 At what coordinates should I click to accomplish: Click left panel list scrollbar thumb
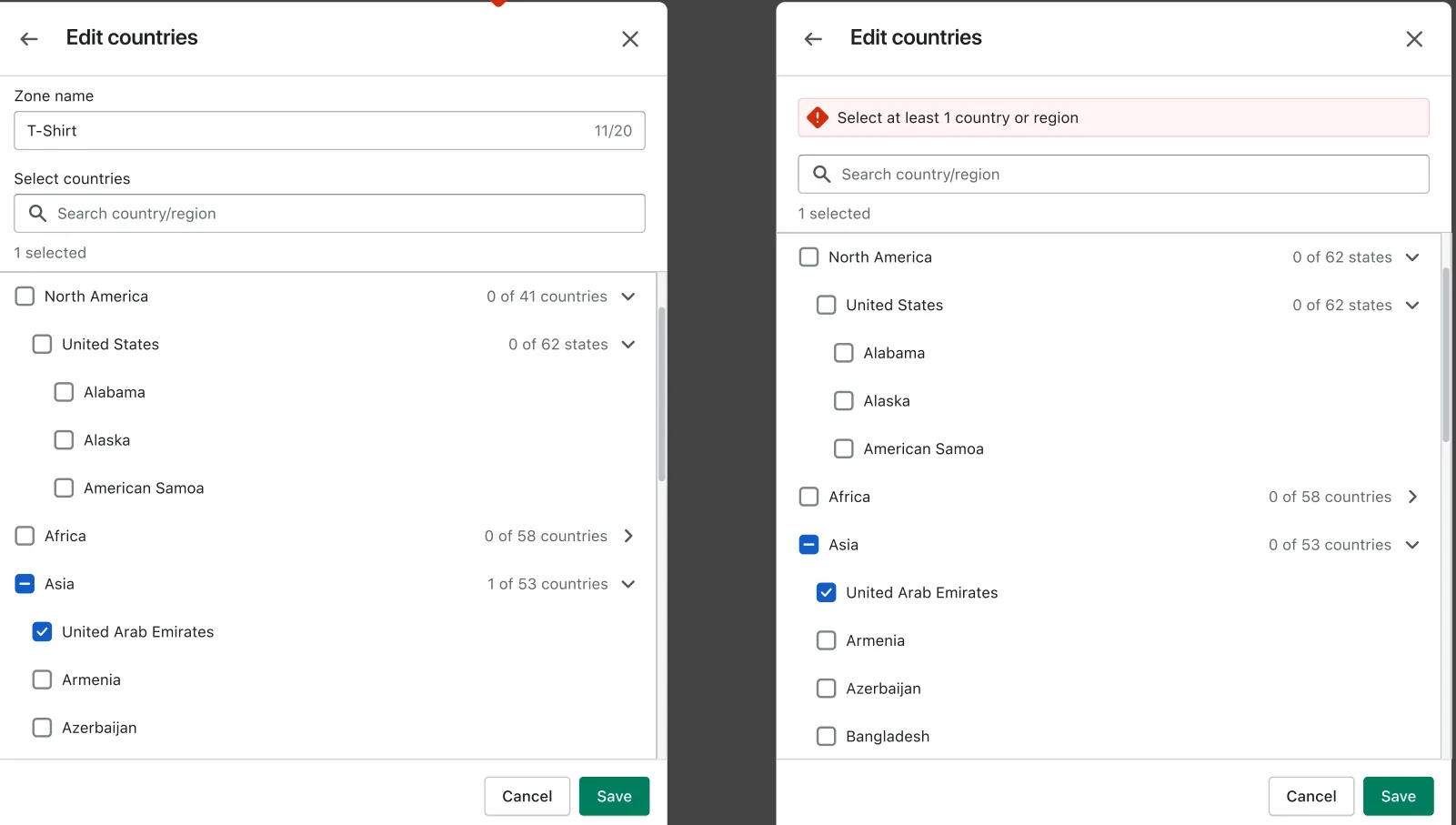pos(662,394)
